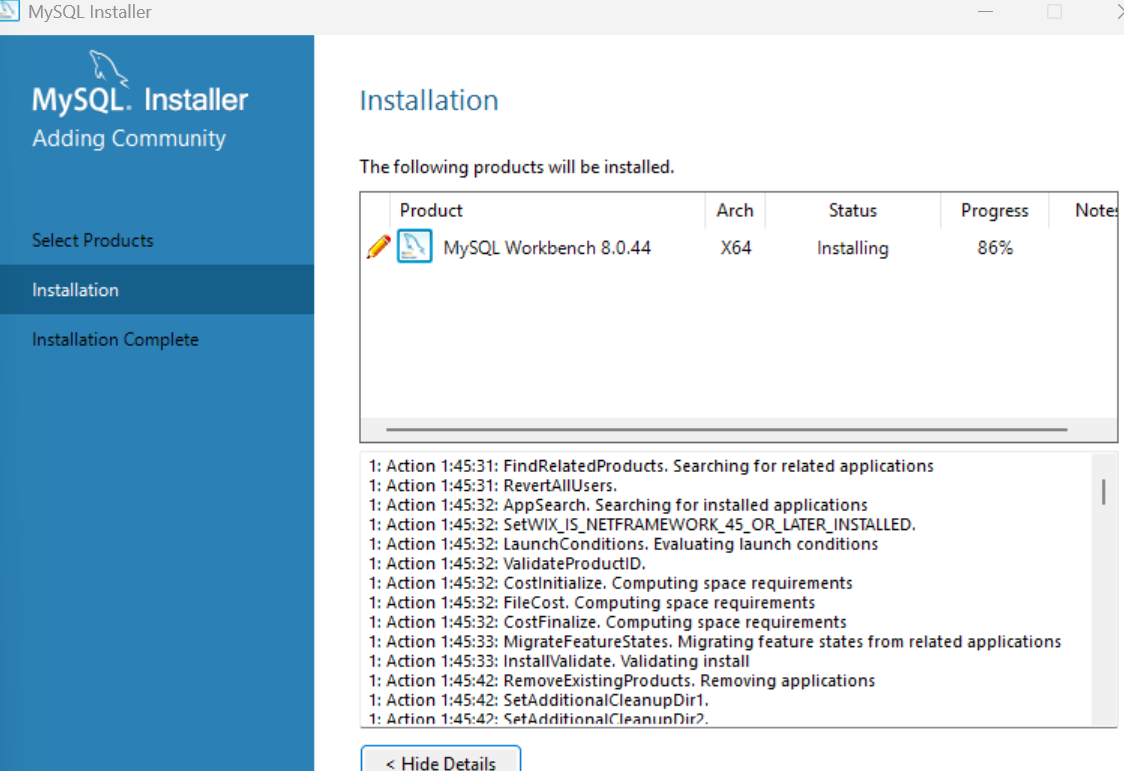This screenshot has height=771, width=1124.
Task: Click the MySQL Workbench product icon
Action: [414, 246]
